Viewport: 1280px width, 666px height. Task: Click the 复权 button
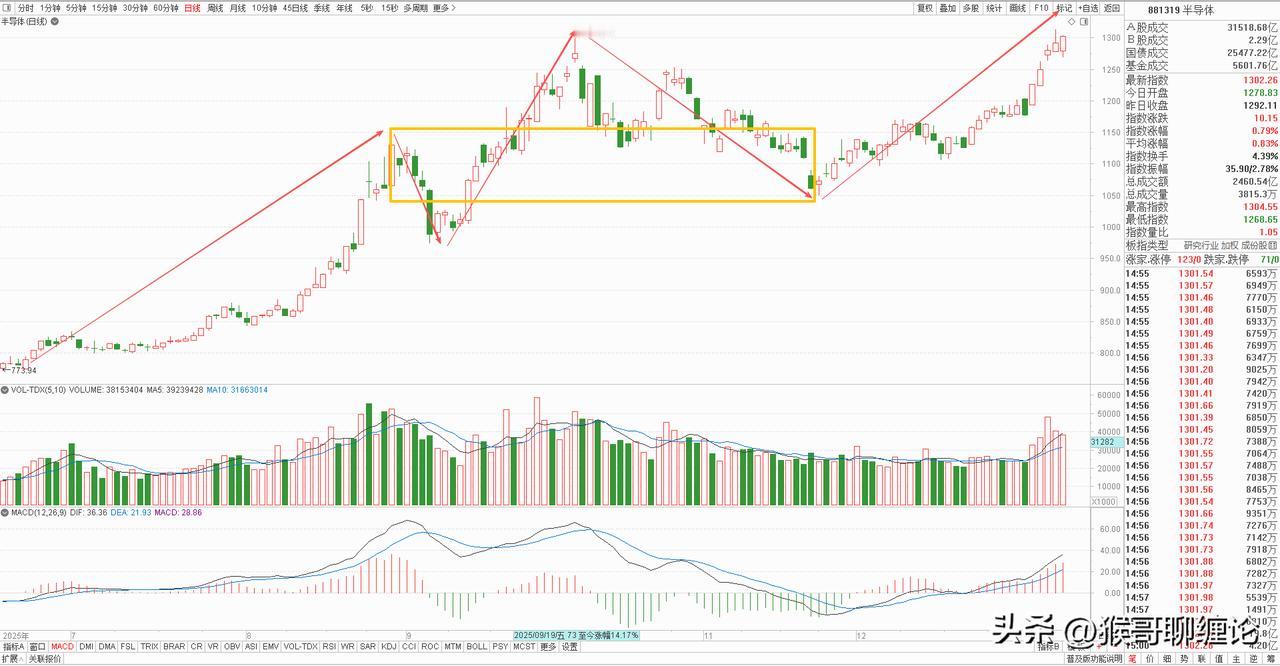point(925,8)
